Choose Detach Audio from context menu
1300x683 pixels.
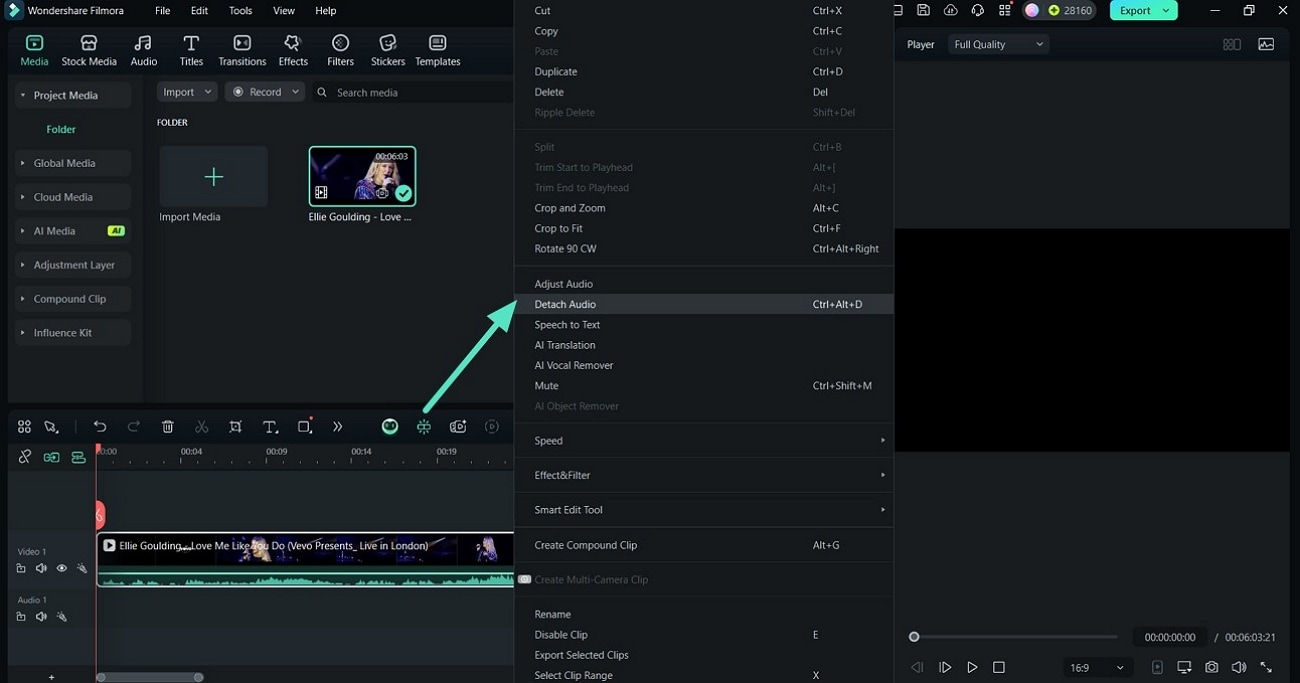tap(704, 304)
